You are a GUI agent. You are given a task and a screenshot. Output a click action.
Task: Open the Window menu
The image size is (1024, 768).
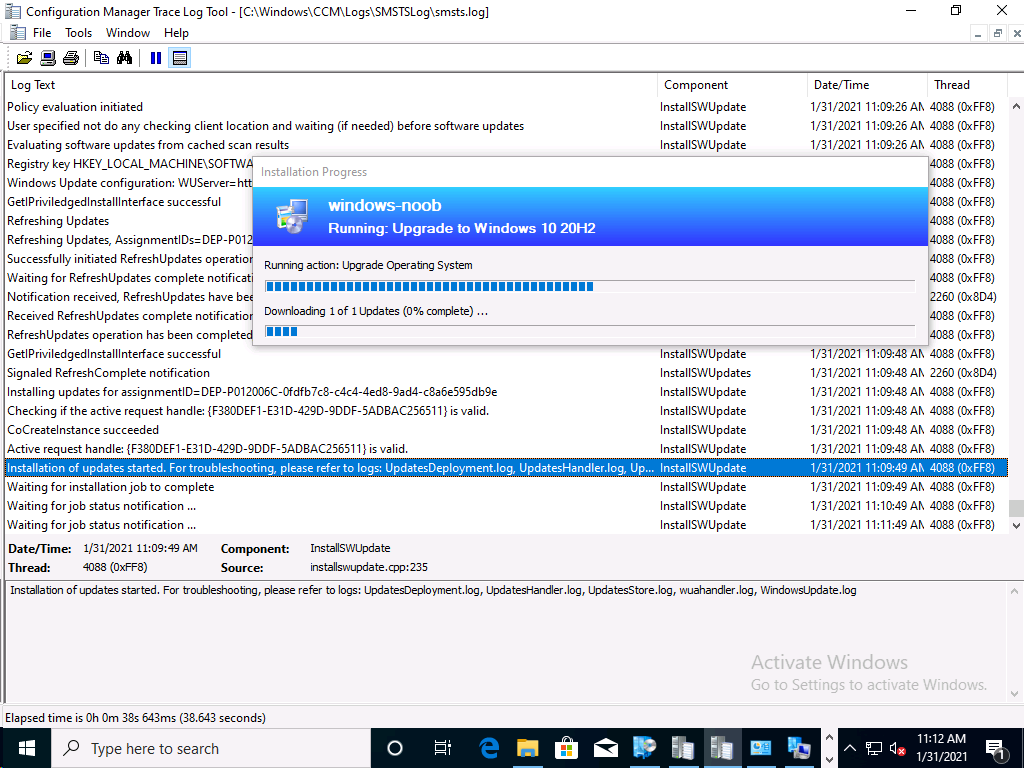click(128, 33)
